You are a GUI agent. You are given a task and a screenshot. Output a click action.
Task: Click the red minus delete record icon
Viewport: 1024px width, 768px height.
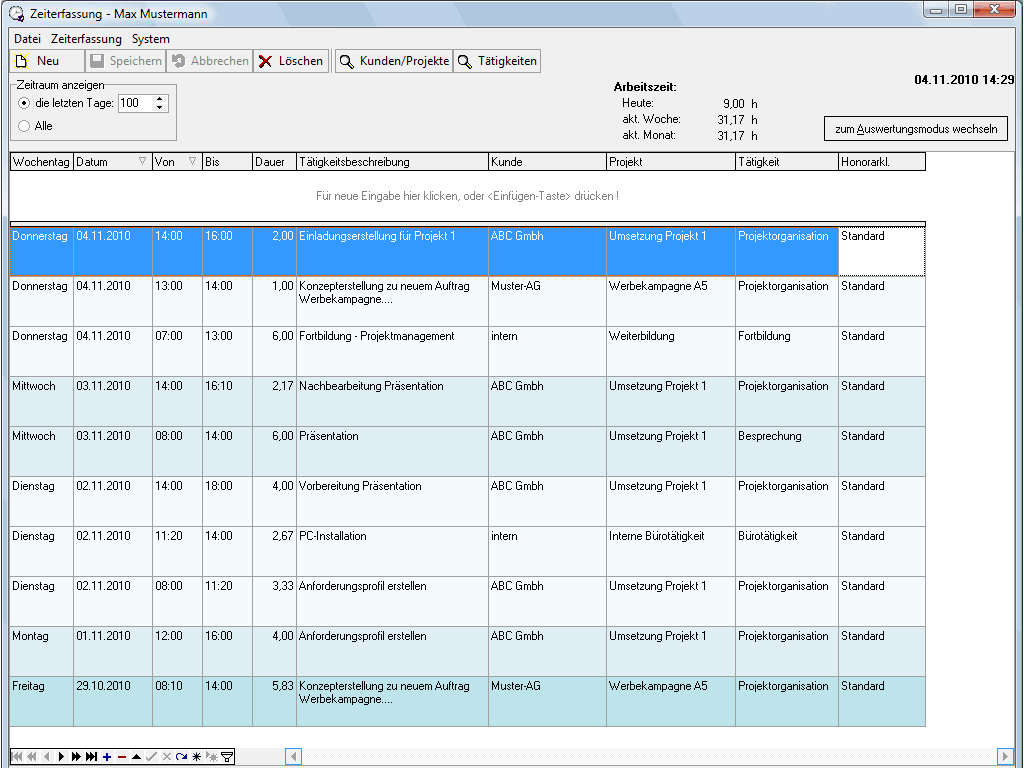pyautogui.click(x=122, y=757)
